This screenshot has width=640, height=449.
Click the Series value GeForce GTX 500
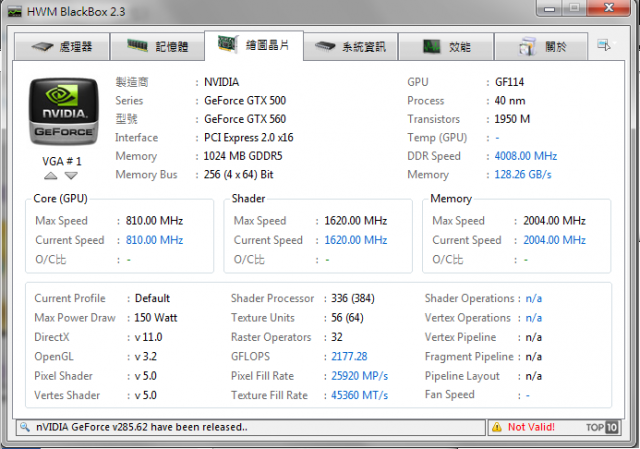[245, 100]
